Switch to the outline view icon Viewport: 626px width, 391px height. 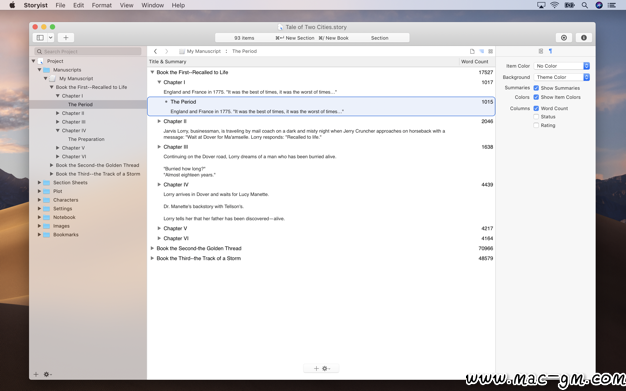(481, 51)
